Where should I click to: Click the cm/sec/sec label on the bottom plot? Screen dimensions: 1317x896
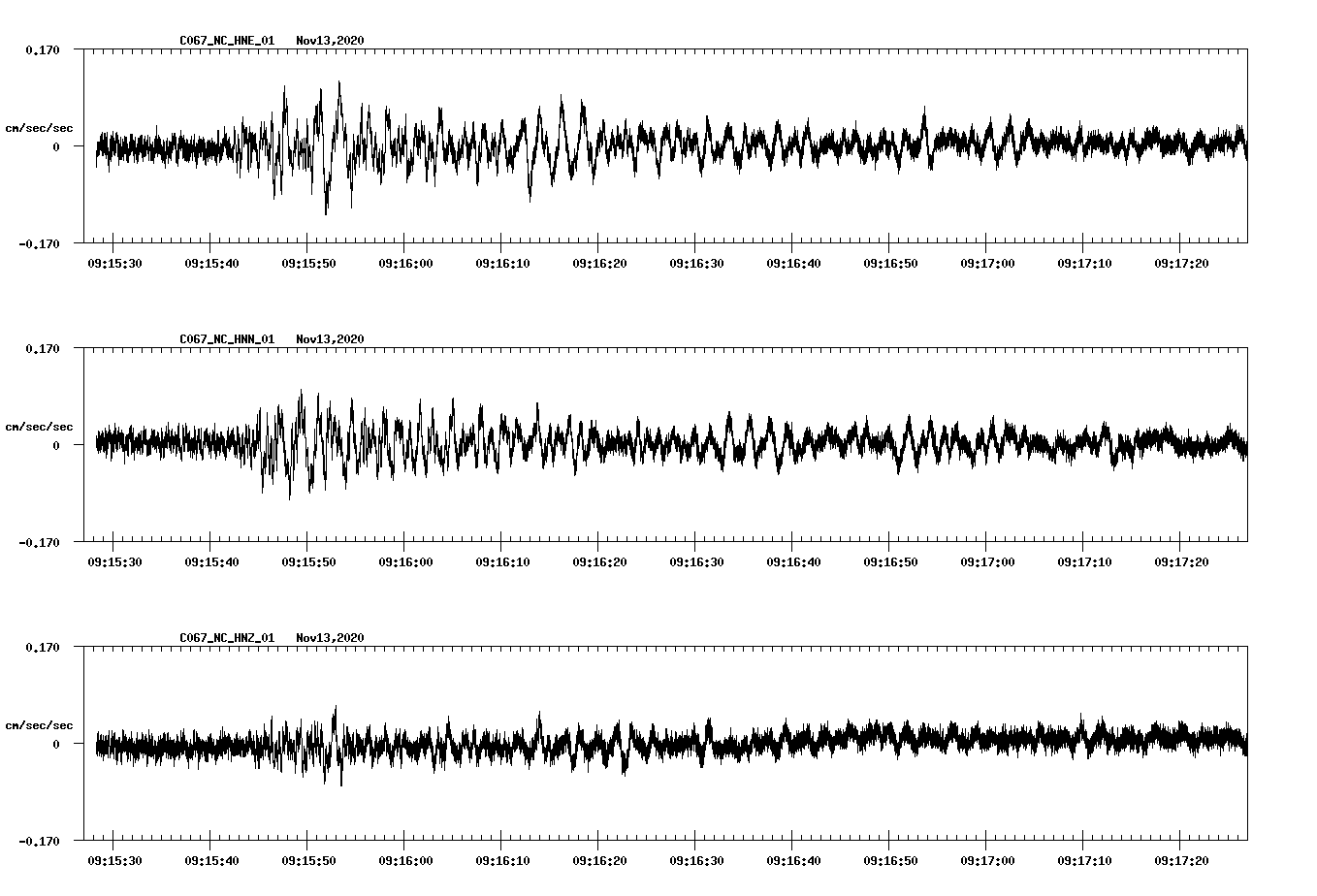pos(40,723)
